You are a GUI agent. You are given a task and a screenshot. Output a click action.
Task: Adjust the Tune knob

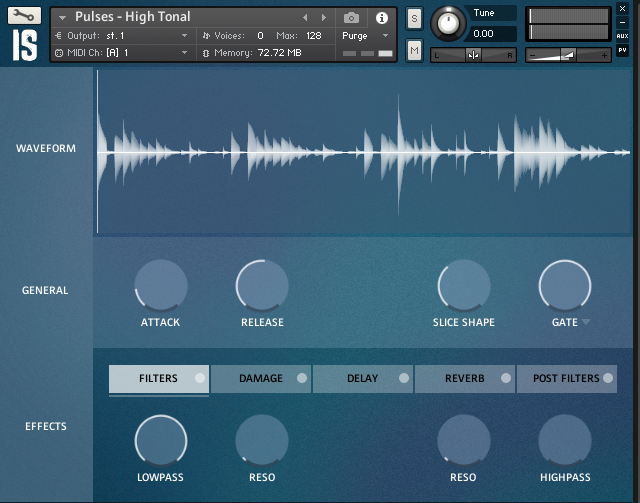[448, 23]
